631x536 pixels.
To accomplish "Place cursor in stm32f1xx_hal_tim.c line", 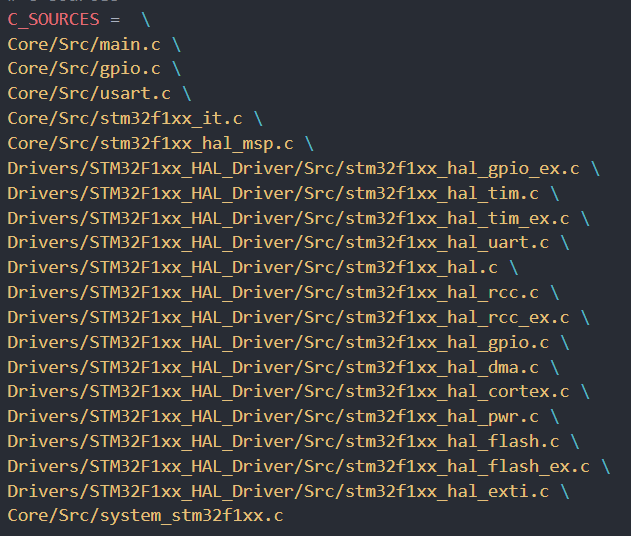I will (273, 194).
